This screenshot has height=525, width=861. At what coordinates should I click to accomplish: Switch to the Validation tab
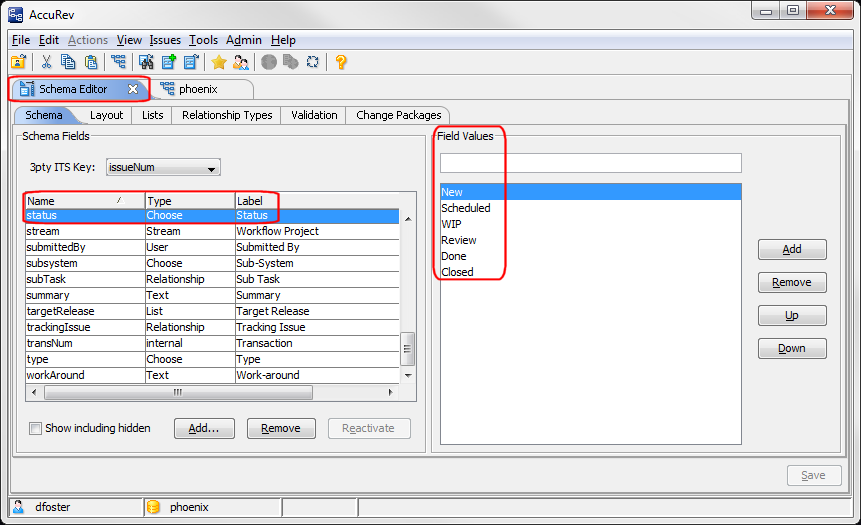pos(314,115)
